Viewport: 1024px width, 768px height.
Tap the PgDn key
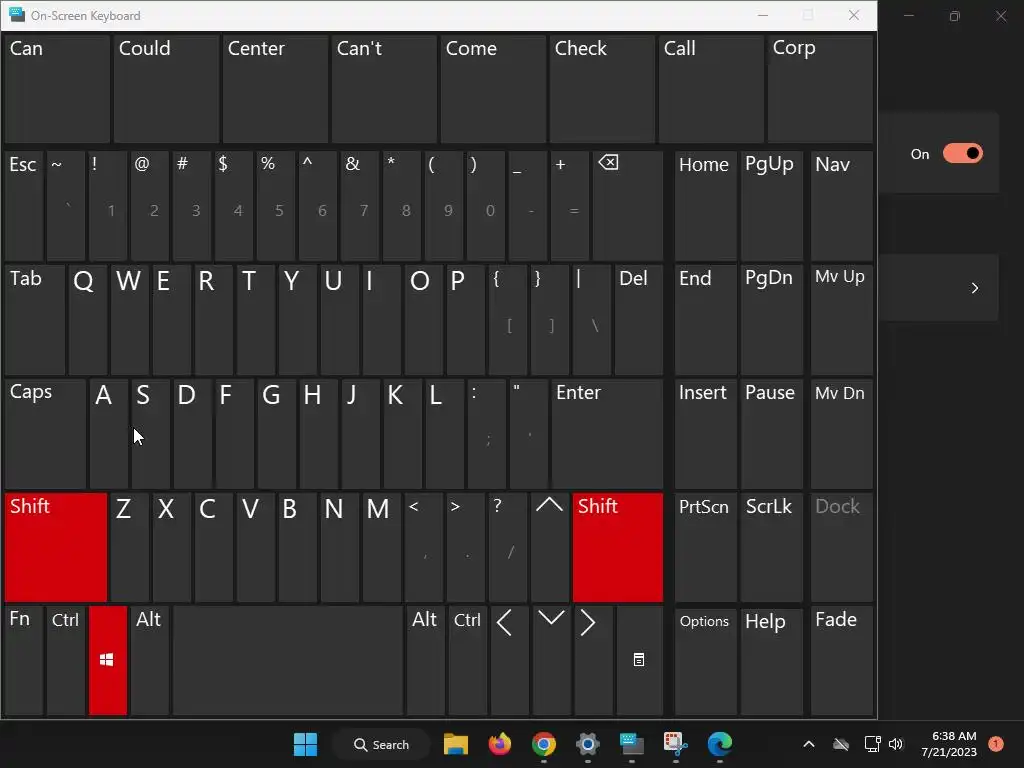(772, 320)
